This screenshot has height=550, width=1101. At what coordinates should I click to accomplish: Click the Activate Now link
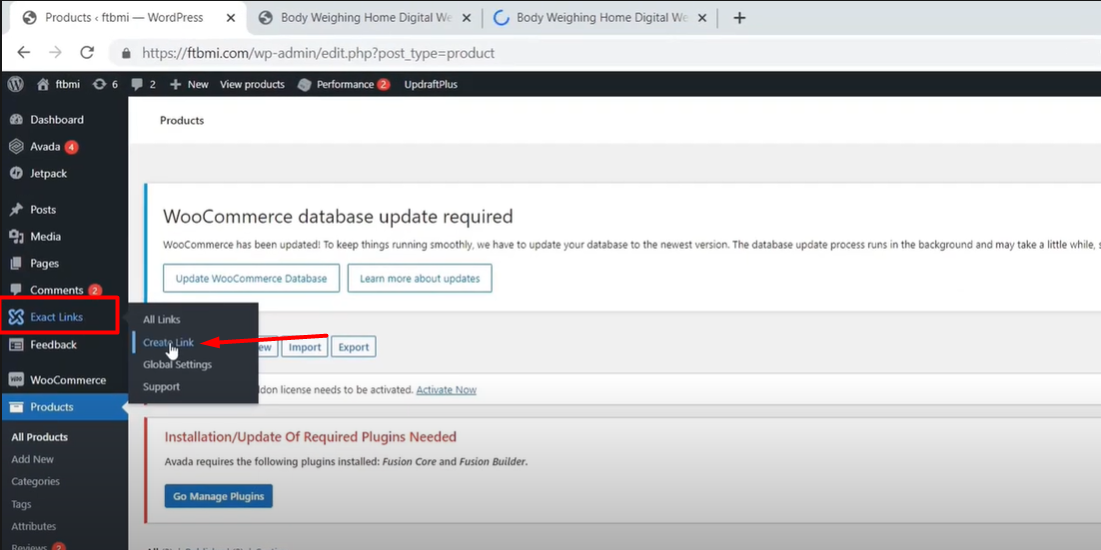pos(446,390)
